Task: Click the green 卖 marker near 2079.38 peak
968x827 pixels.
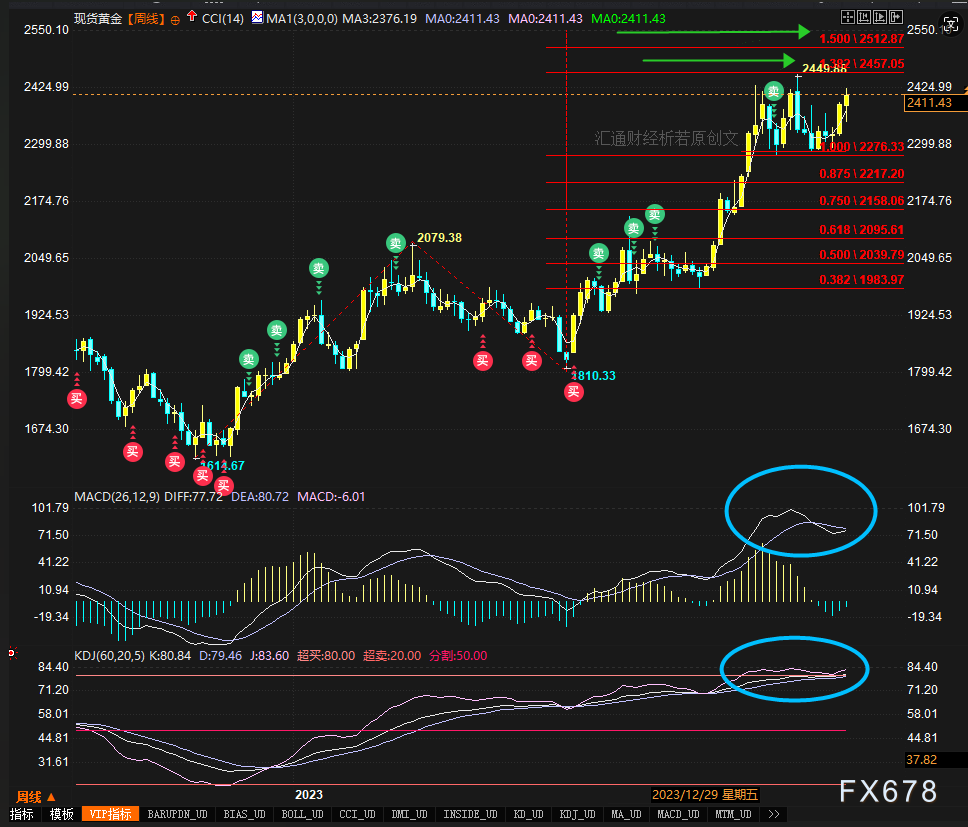Action: click(396, 243)
